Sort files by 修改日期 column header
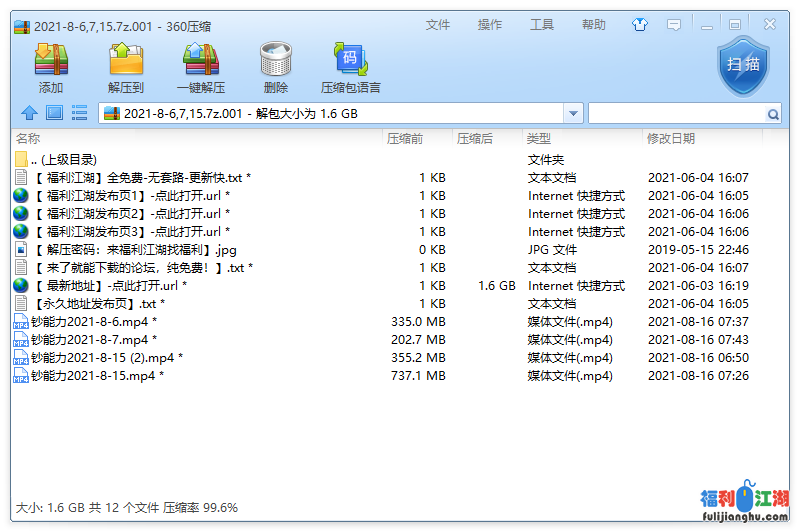This screenshot has height=532, width=800. click(670, 139)
